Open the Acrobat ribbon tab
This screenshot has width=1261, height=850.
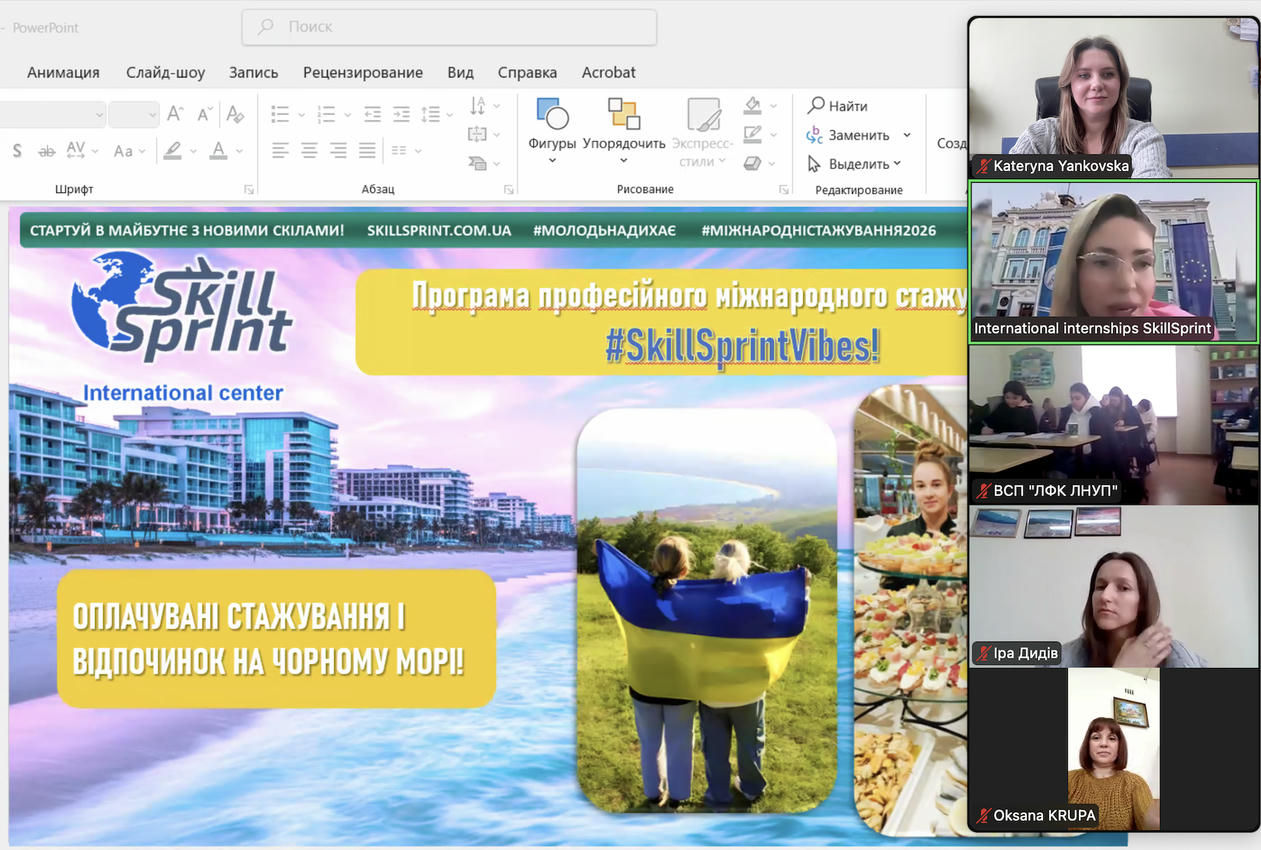pyautogui.click(x=608, y=72)
